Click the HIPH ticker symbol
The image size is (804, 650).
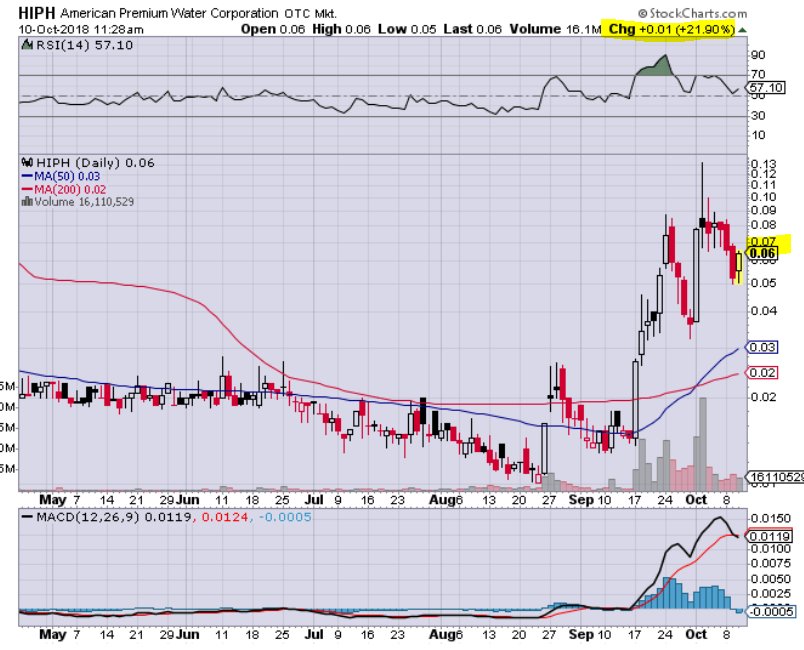tap(36, 13)
